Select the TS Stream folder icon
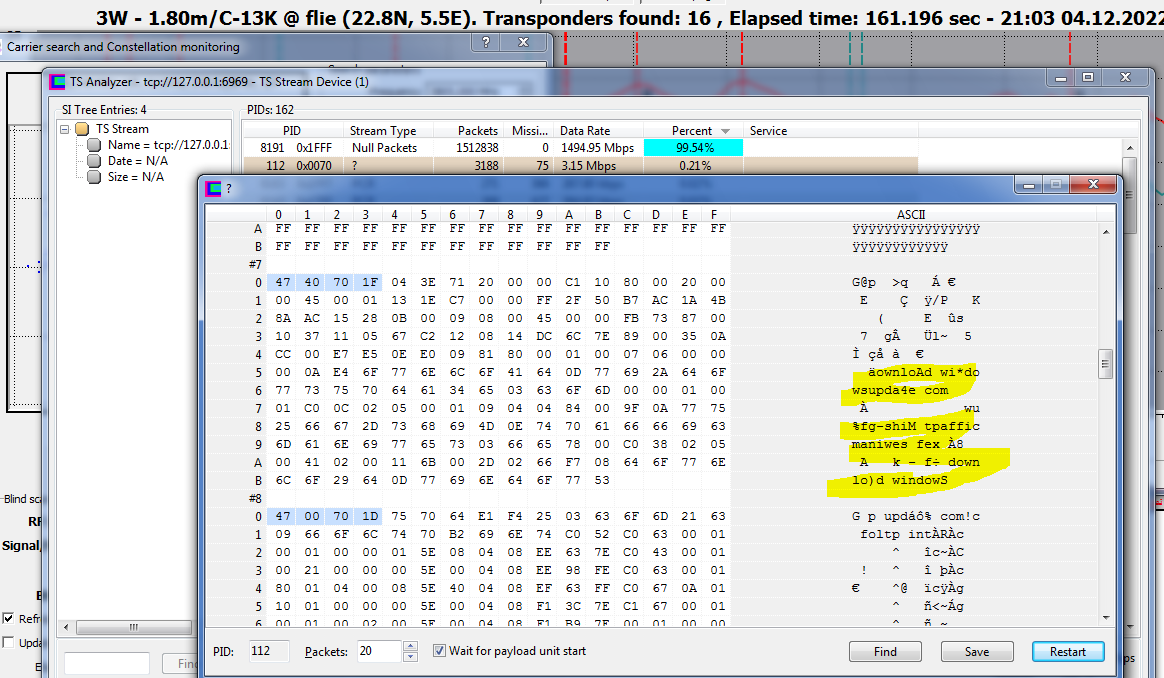Viewport: 1164px width, 678px height. 81,129
